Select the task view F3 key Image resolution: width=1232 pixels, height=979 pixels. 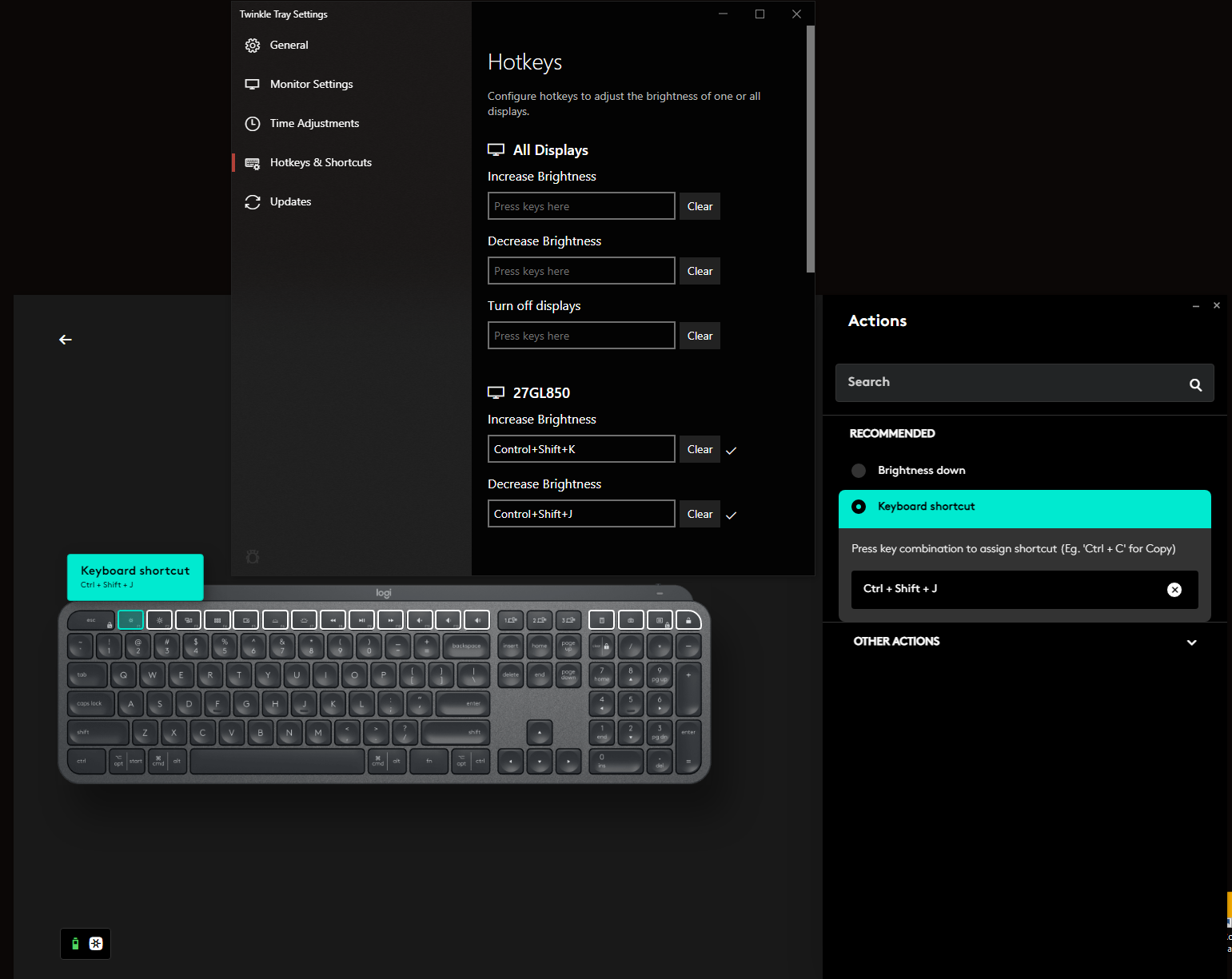pyautogui.click(x=189, y=620)
